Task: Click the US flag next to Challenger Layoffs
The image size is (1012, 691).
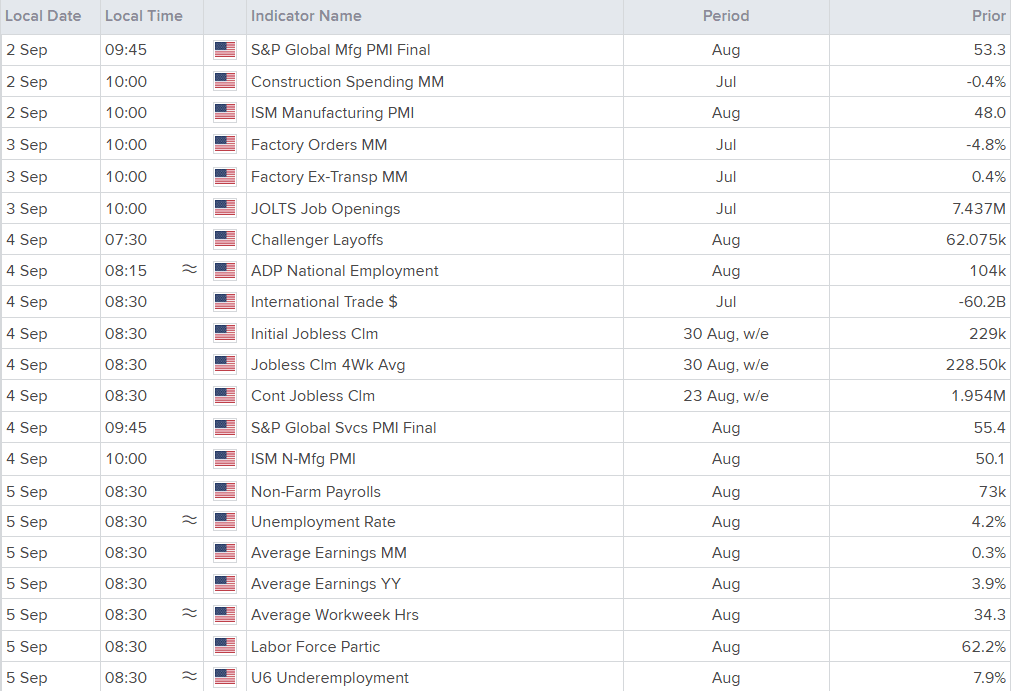Action: [225, 239]
